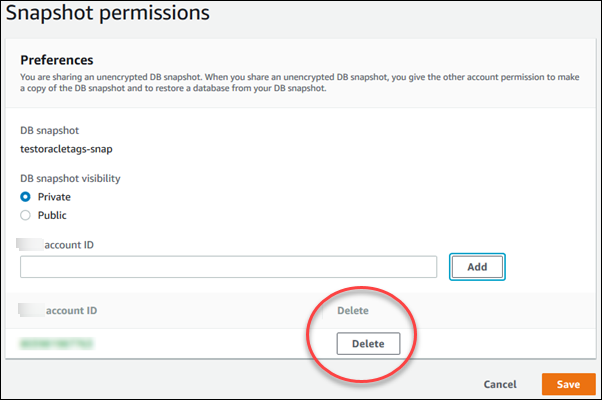Click the Delete column header
602x400 pixels.
(x=353, y=311)
